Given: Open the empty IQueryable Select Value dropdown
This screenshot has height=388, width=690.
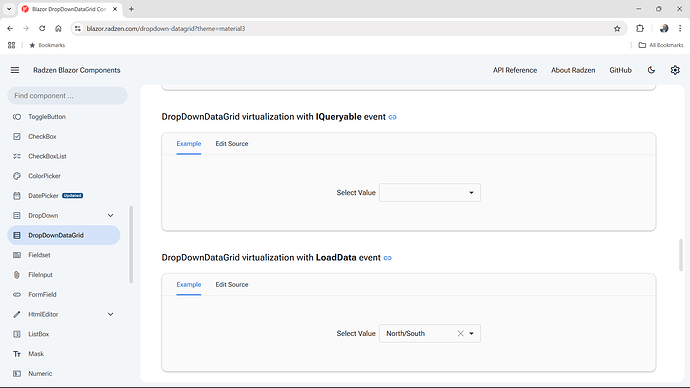Looking at the screenshot, I should point(429,193).
